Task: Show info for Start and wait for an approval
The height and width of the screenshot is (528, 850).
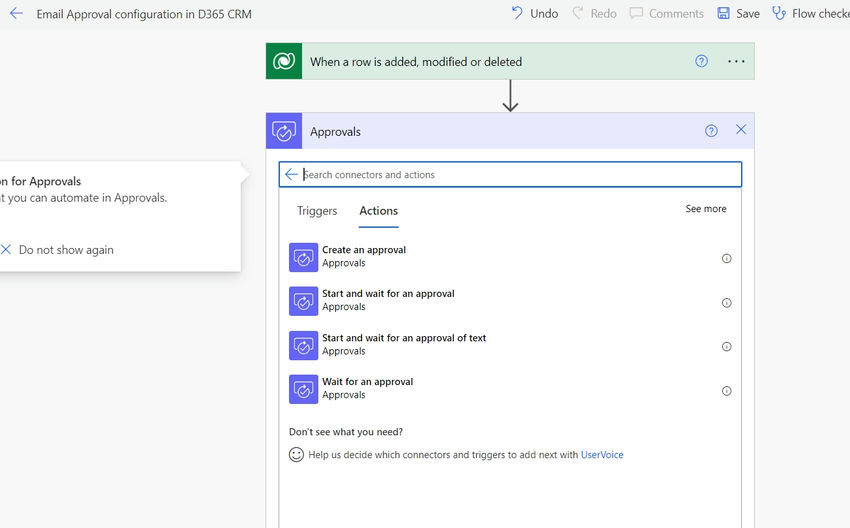Action: pos(727,302)
